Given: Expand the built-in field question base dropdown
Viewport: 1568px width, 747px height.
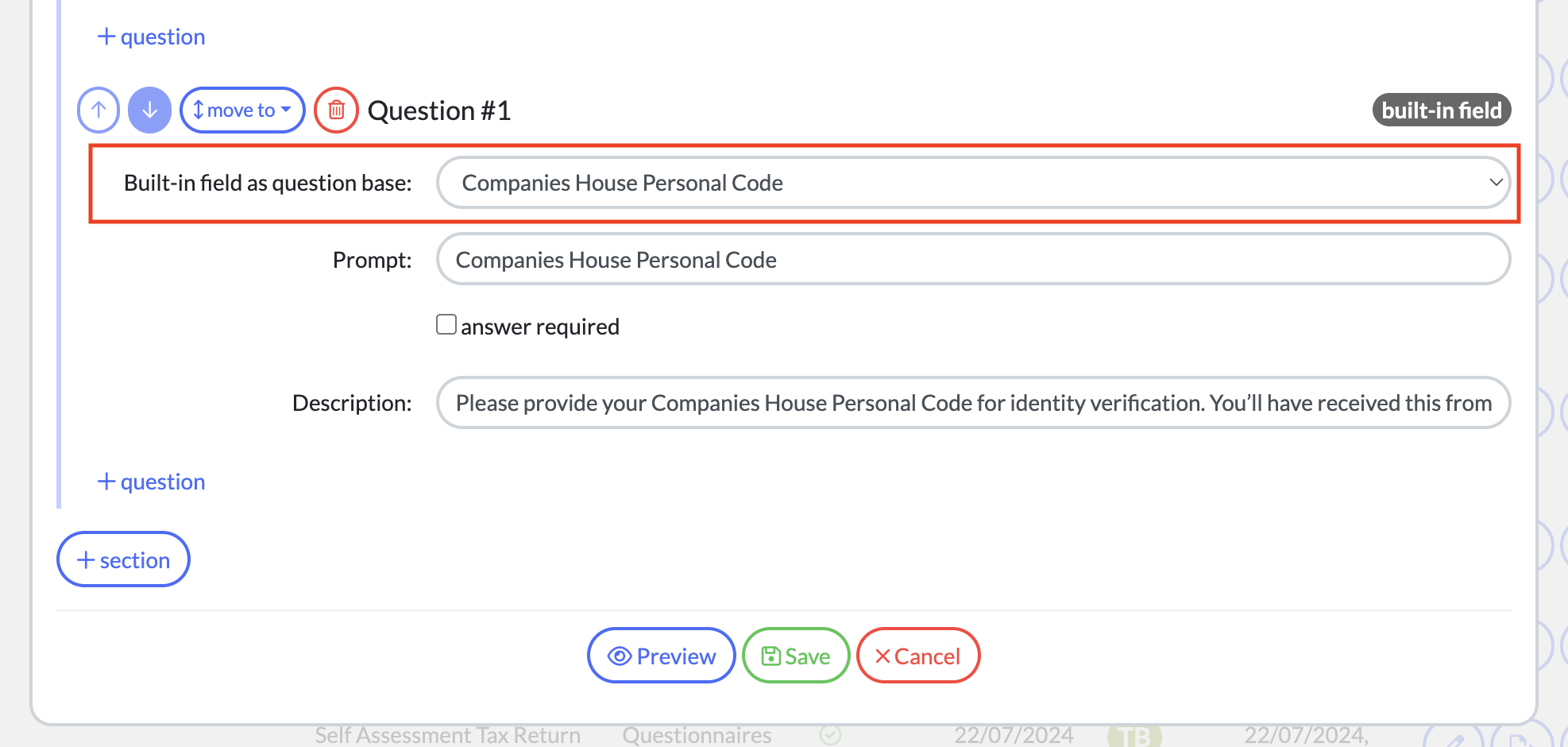Looking at the screenshot, I should (973, 183).
